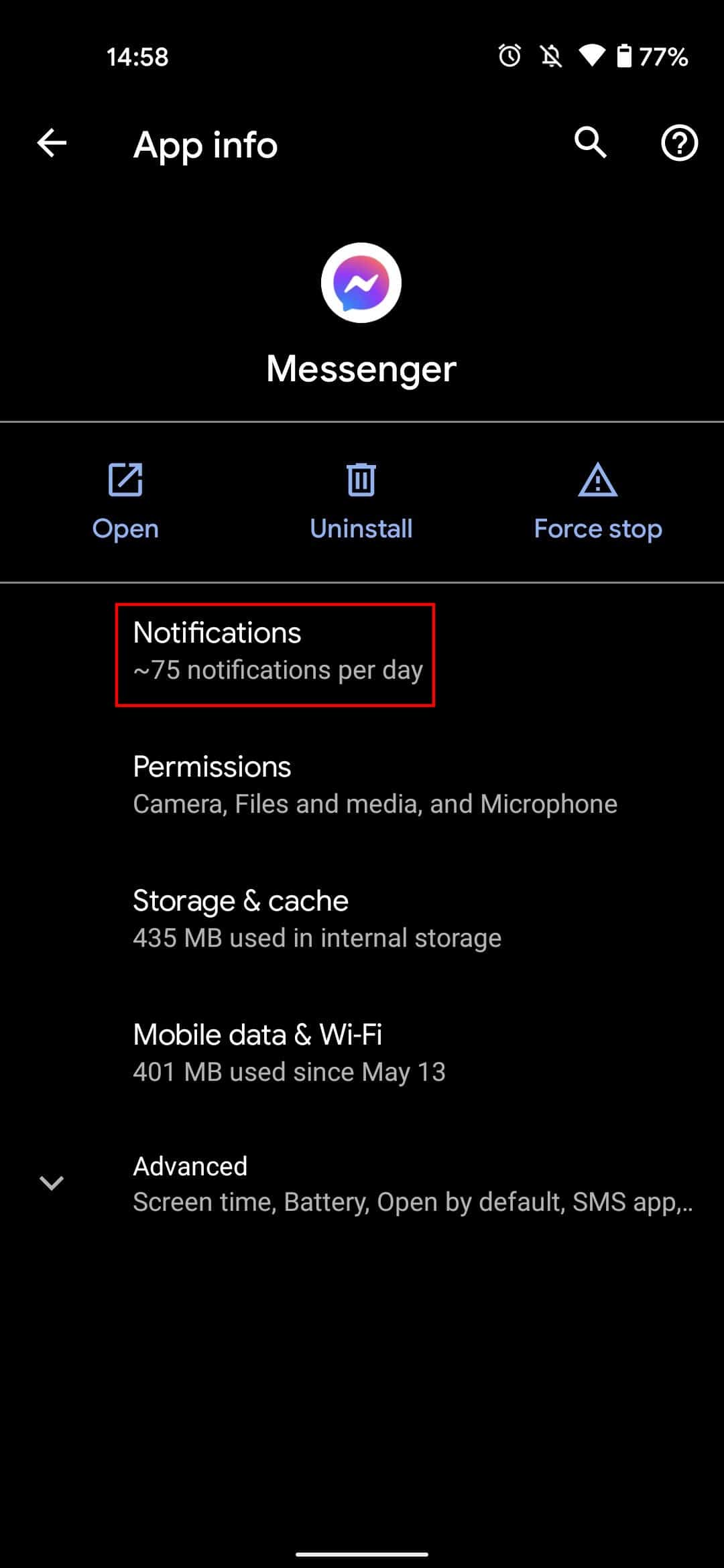Expand the Advanced section chevron

tap(52, 1183)
